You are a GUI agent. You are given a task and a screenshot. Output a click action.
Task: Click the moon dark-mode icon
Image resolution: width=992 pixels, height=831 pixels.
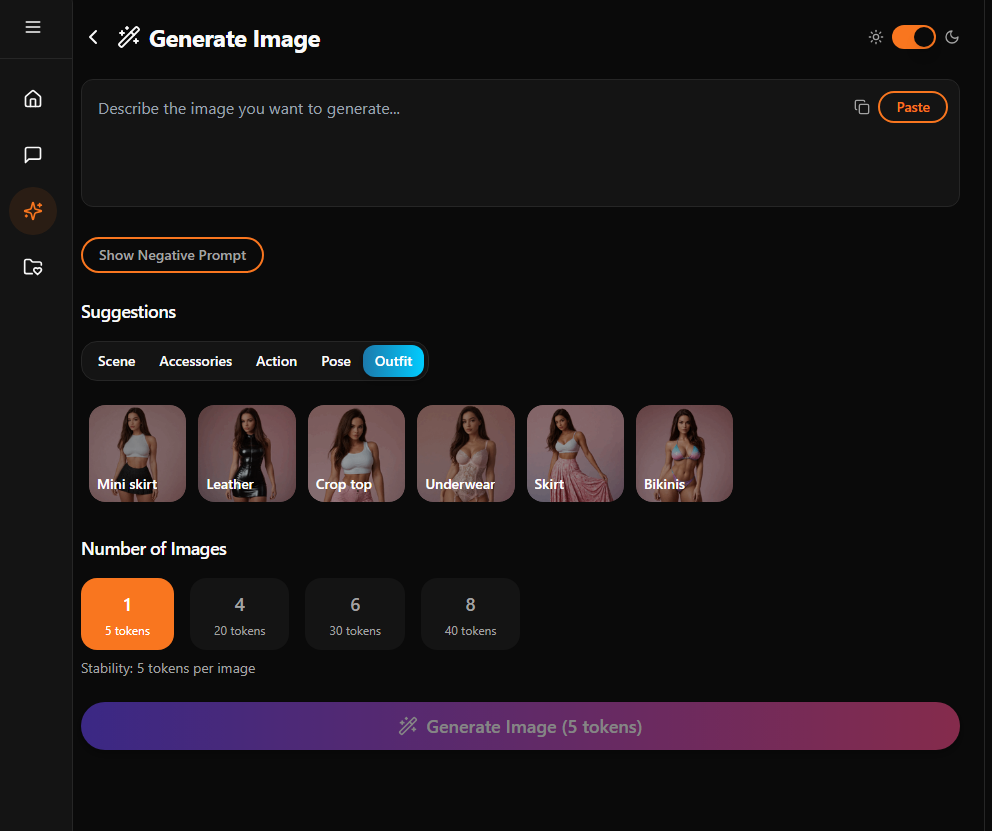point(952,37)
